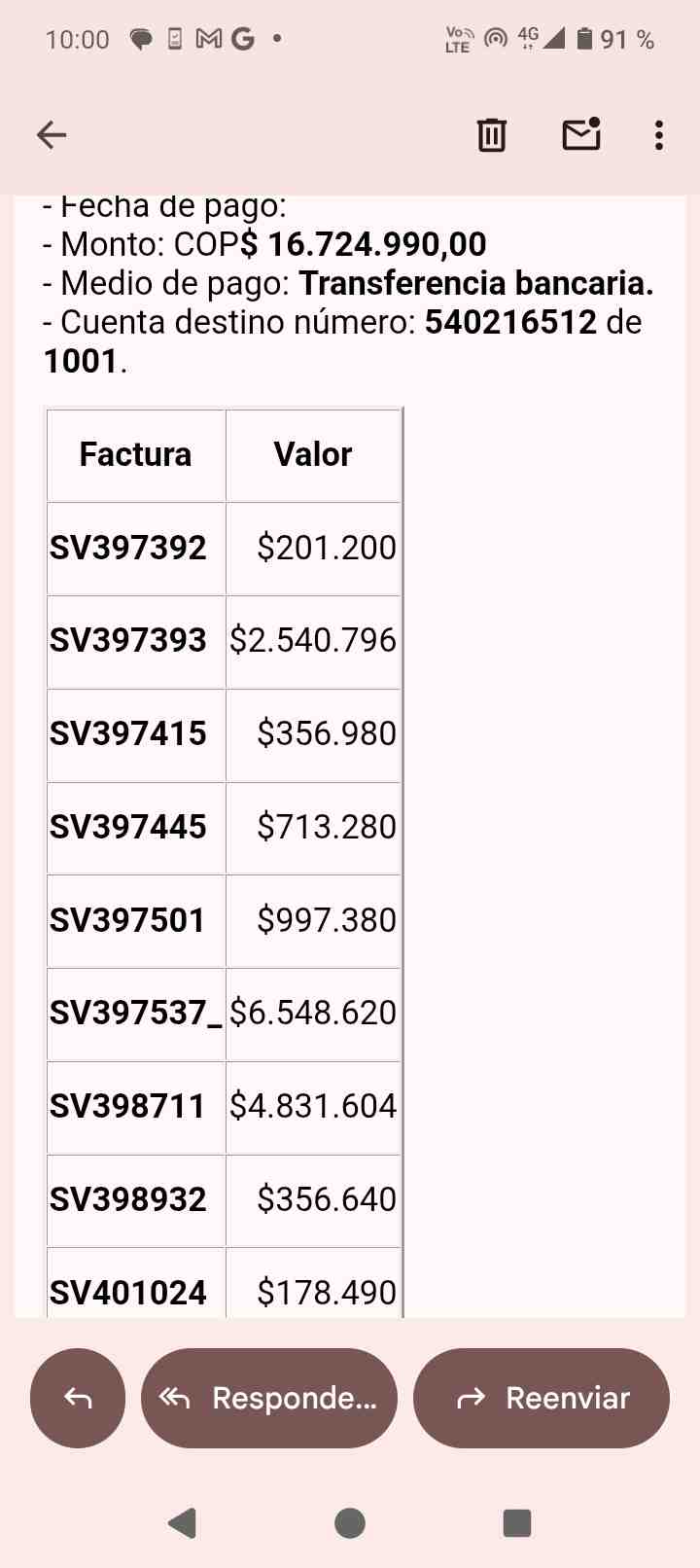Open the three-dot overflow menu
This screenshot has height=1568, width=700.
pos(659,135)
